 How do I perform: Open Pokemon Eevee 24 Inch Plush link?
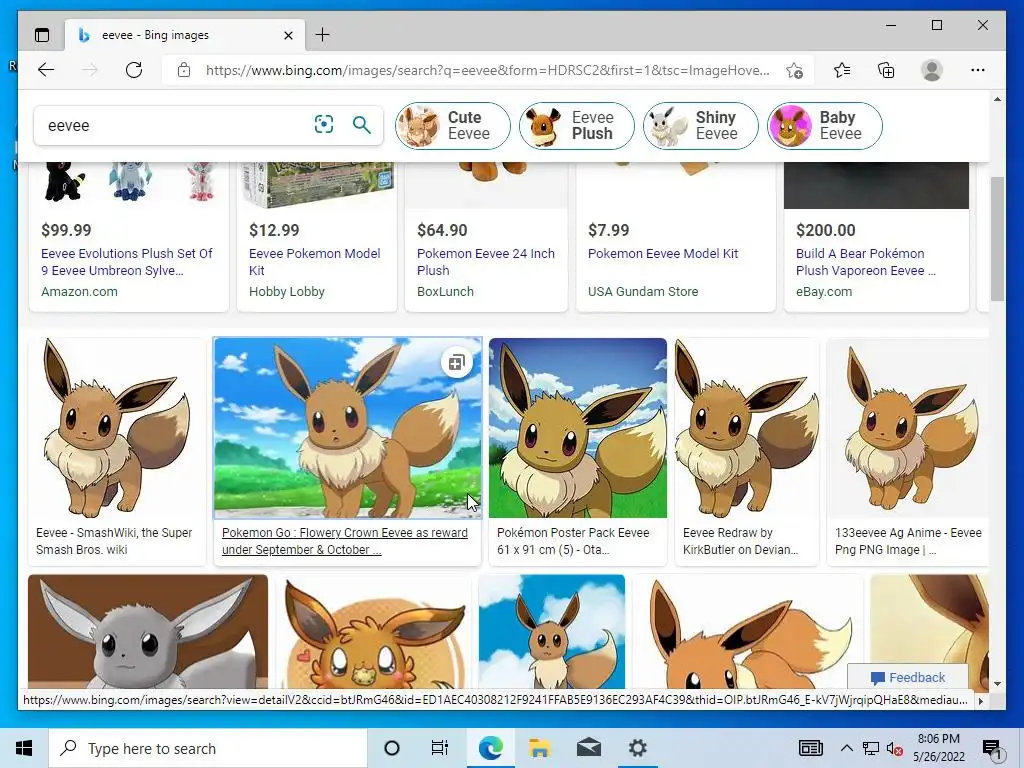click(485, 262)
